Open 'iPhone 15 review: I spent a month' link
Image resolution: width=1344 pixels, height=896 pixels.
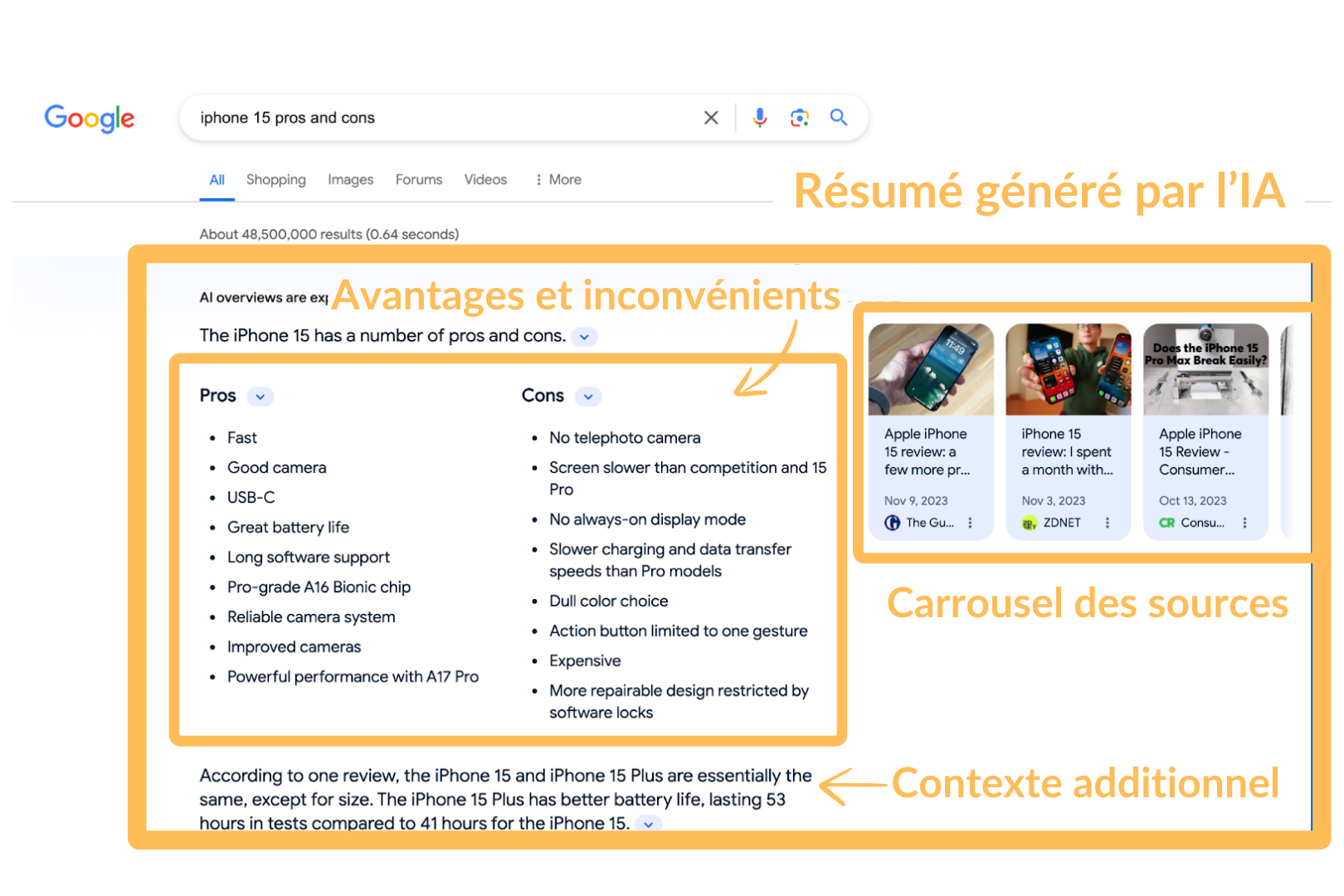click(x=1067, y=451)
